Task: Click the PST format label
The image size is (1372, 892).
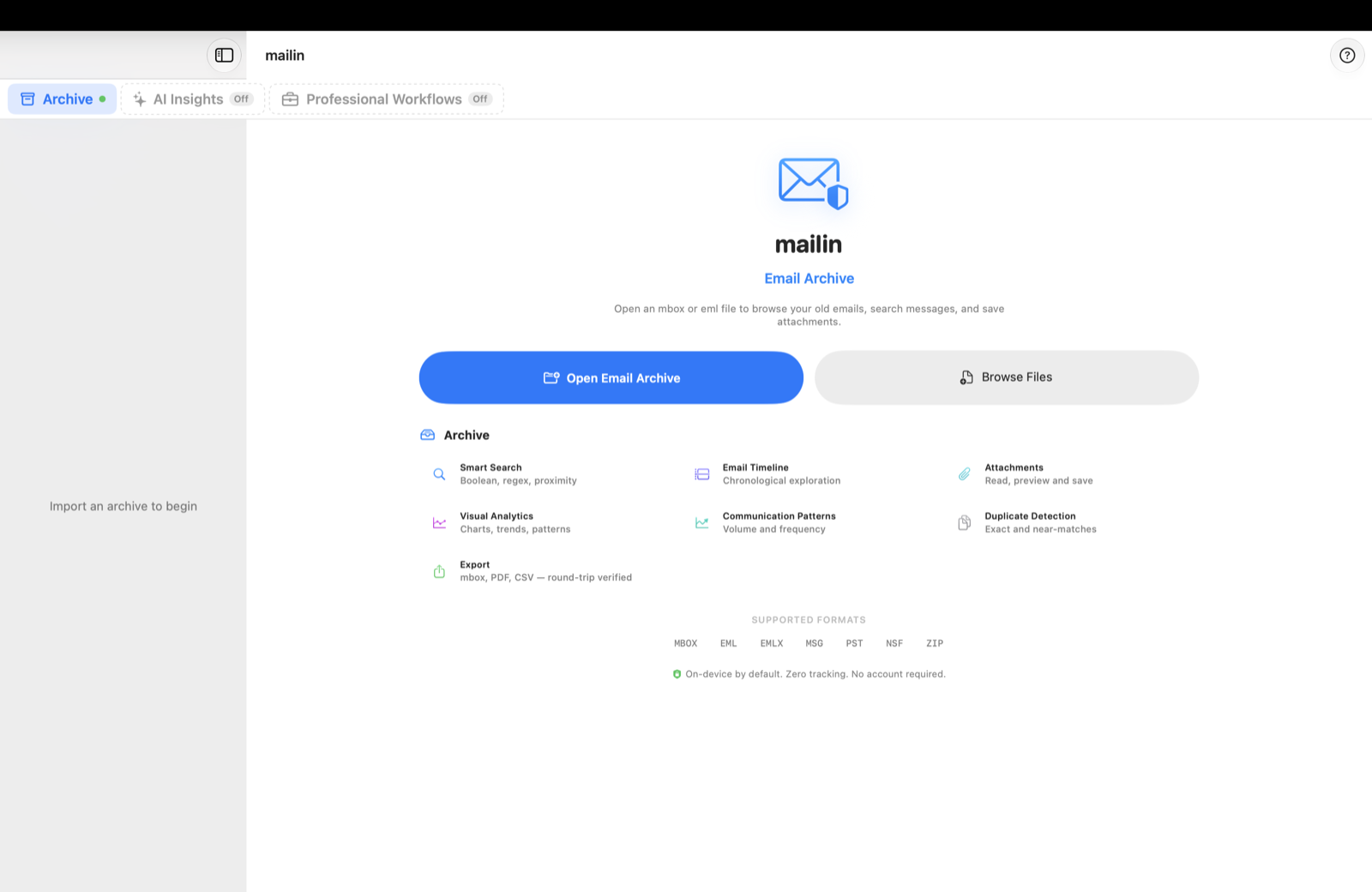Action: click(854, 643)
